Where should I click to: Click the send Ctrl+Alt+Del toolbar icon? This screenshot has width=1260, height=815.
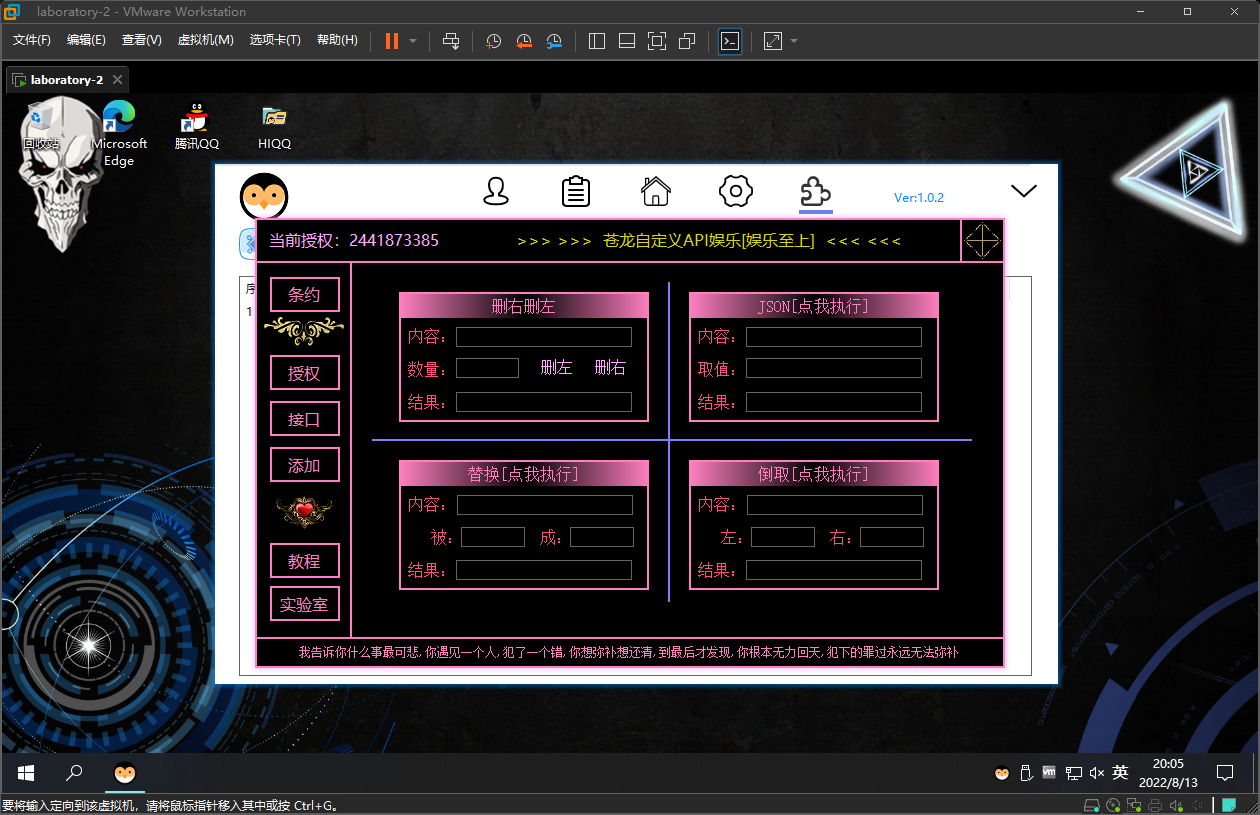point(451,41)
